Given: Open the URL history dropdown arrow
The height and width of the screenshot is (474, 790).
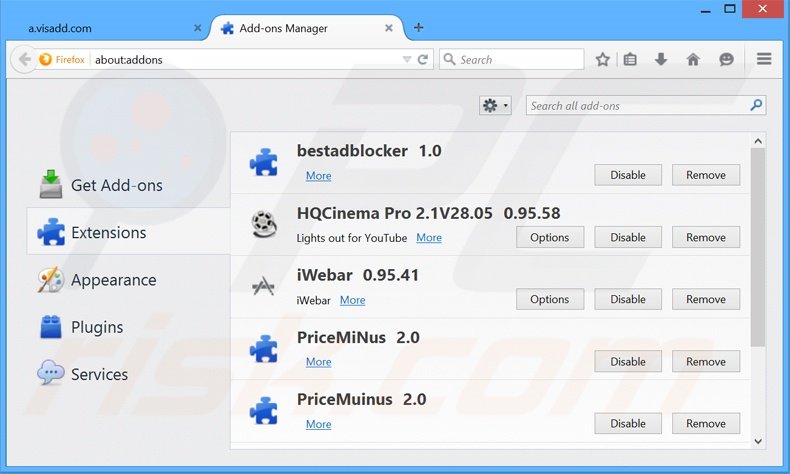Looking at the screenshot, I should point(407,59).
